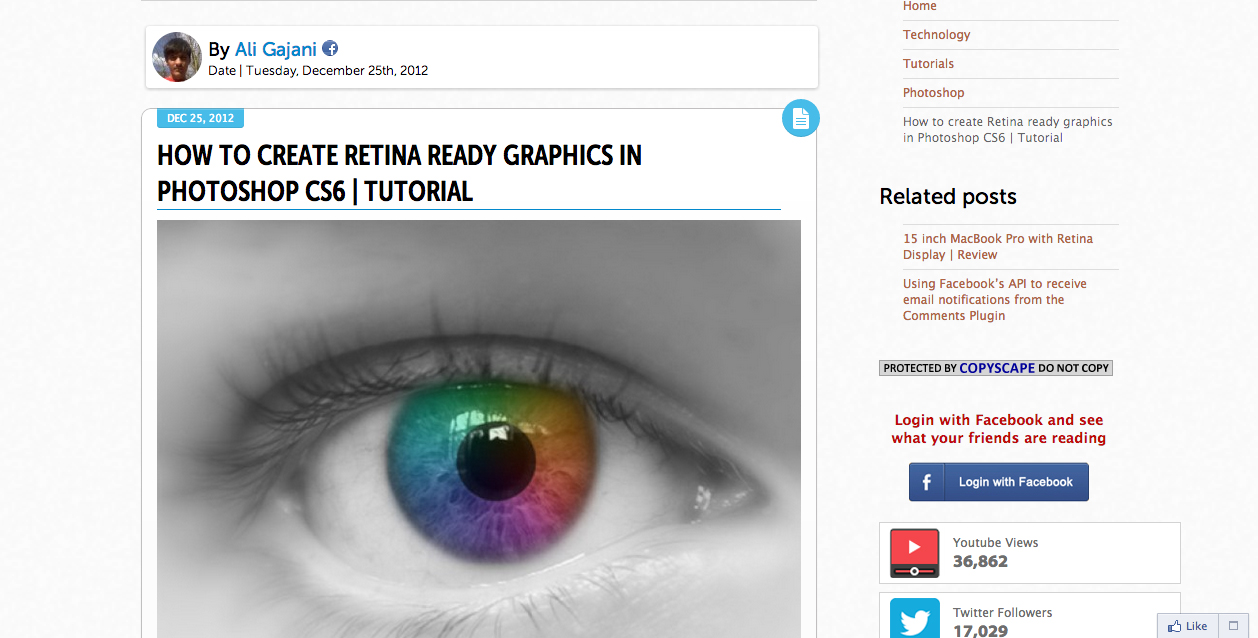Viewport: 1258px width, 638px height.
Task: Open the Tutorials category link
Action: (929, 64)
